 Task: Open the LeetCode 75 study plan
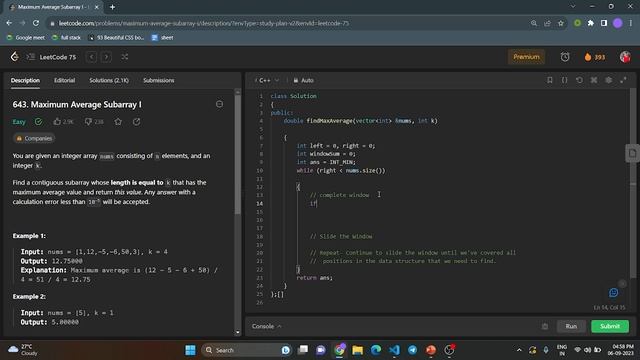[58, 57]
